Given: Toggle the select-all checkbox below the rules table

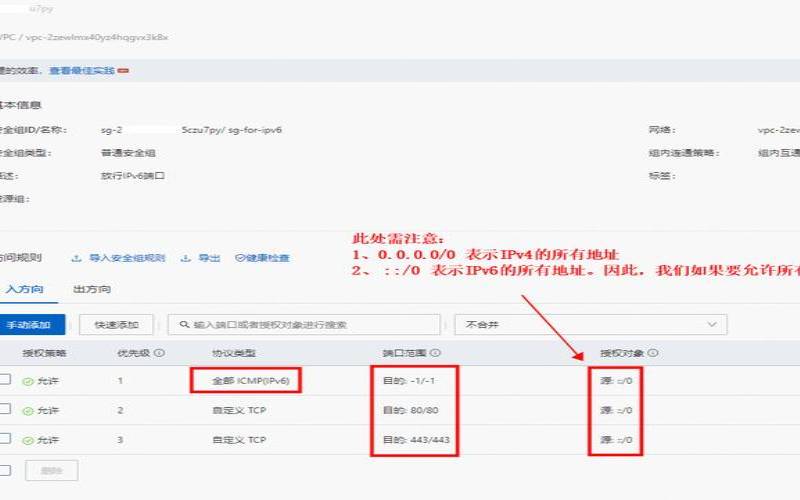Looking at the screenshot, I should point(5,470).
